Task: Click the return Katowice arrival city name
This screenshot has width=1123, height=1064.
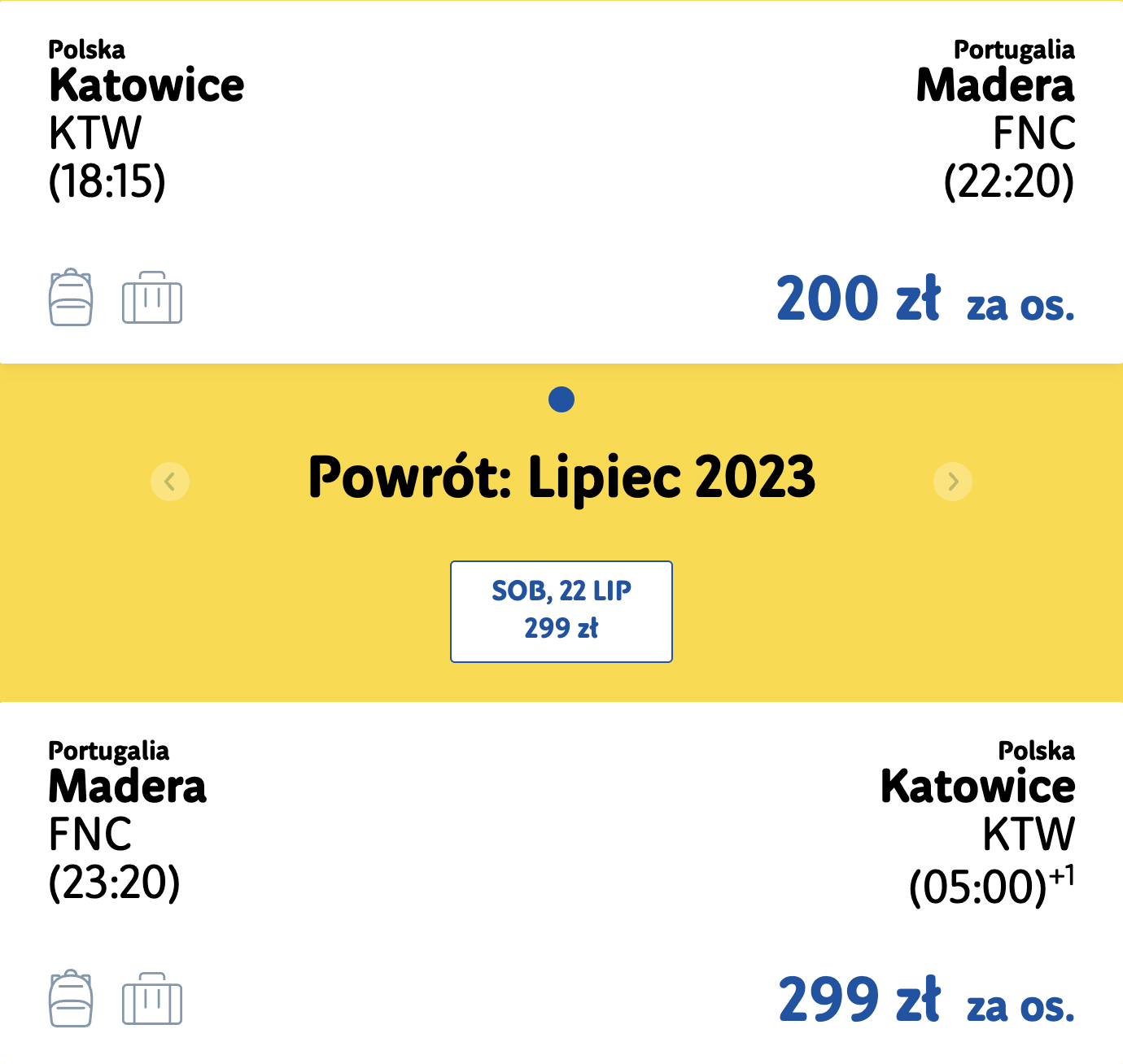Action: pyautogui.click(x=978, y=787)
